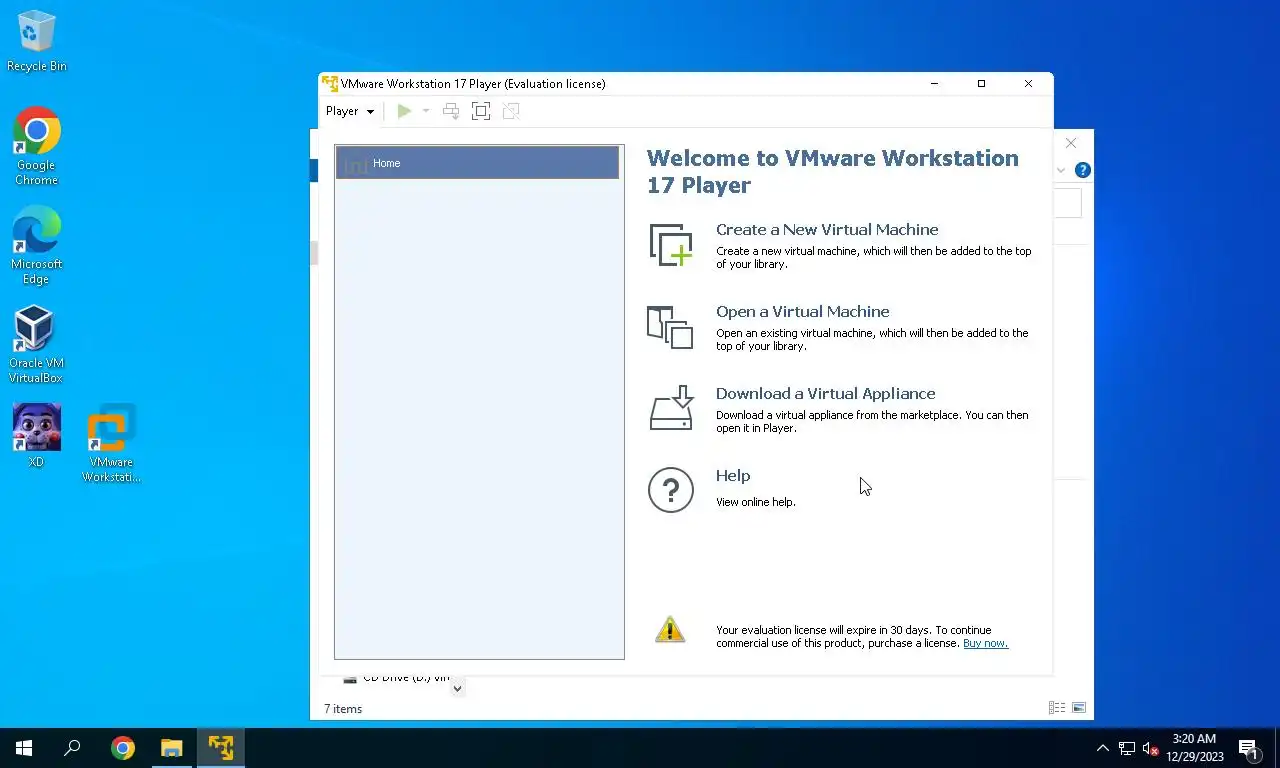The height and width of the screenshot is (768, 1280).
Task: Choose Open a Virtual Machine heading
Action: tap(802, 311)
